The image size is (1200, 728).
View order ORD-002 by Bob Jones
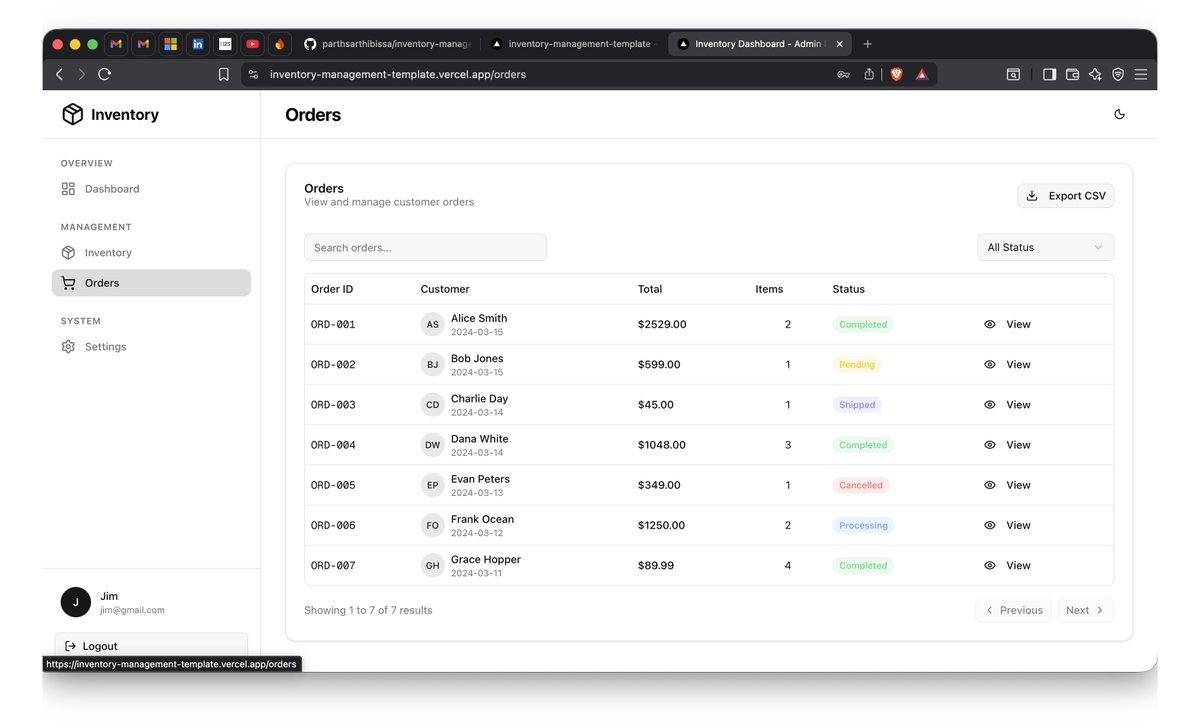tap(1007, 365)
